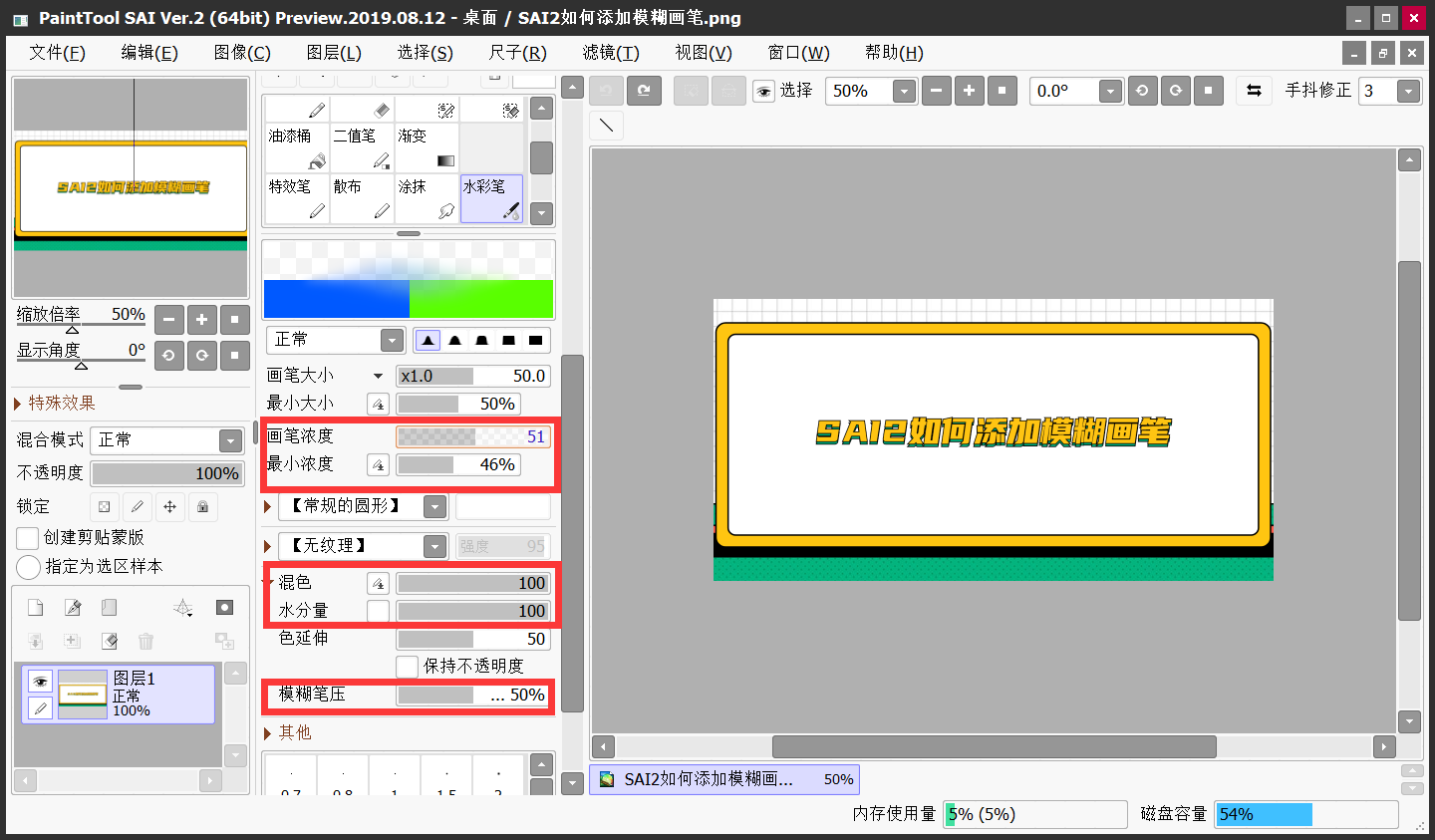Viewport: 1435px width, 840px height.
Task: Zoom out with top toolbar minus button
Action: point(936,91)
